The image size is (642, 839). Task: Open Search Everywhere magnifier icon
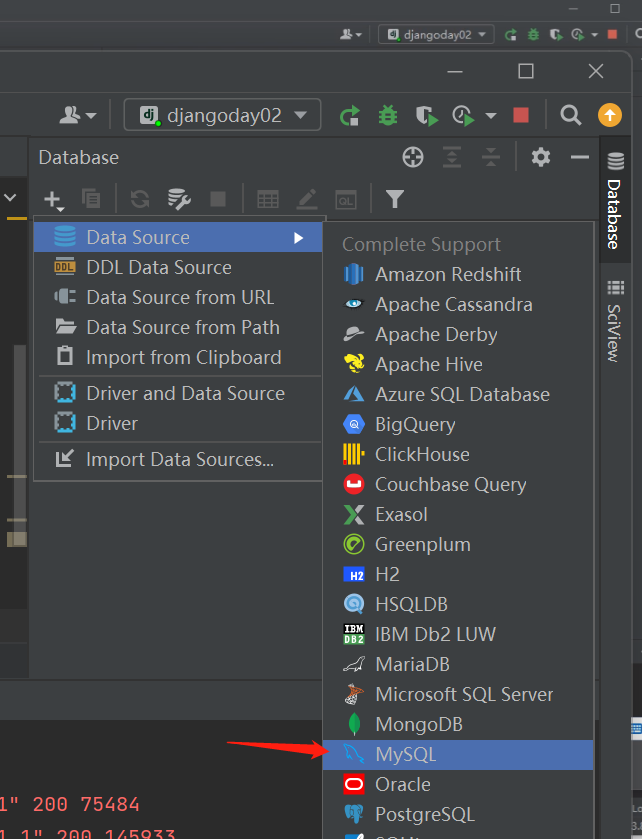pyautogui.click(x=571, y=115)
